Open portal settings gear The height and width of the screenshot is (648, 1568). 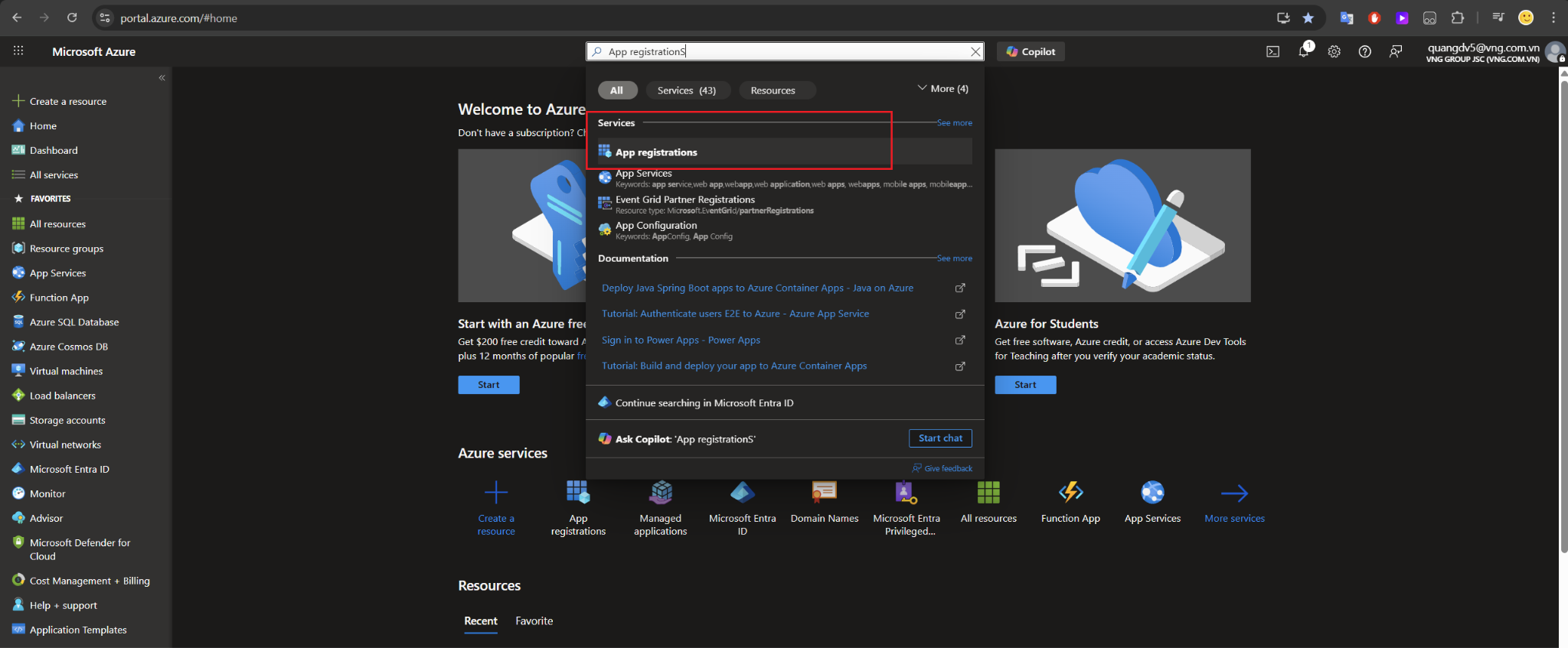coord(1334,52)
